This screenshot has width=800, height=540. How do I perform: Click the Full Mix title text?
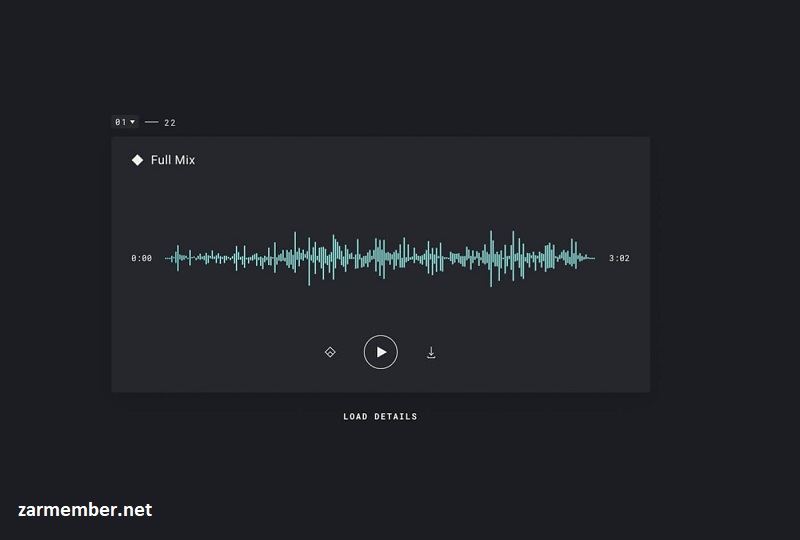[173, 160]
